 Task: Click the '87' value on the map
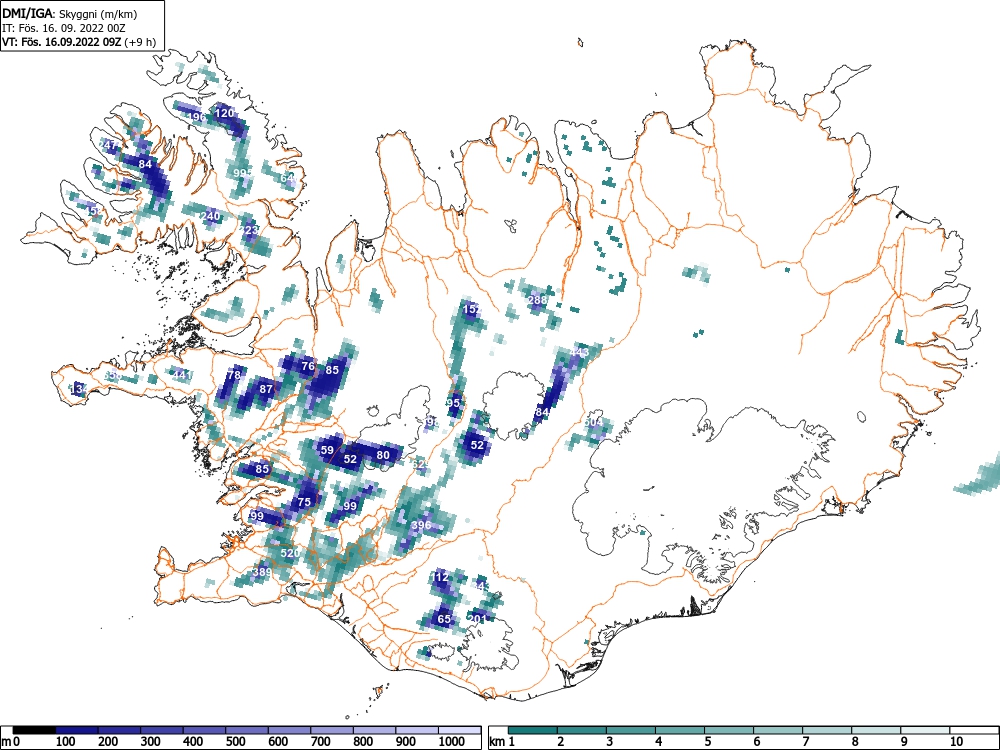click(x=266, y=388)
